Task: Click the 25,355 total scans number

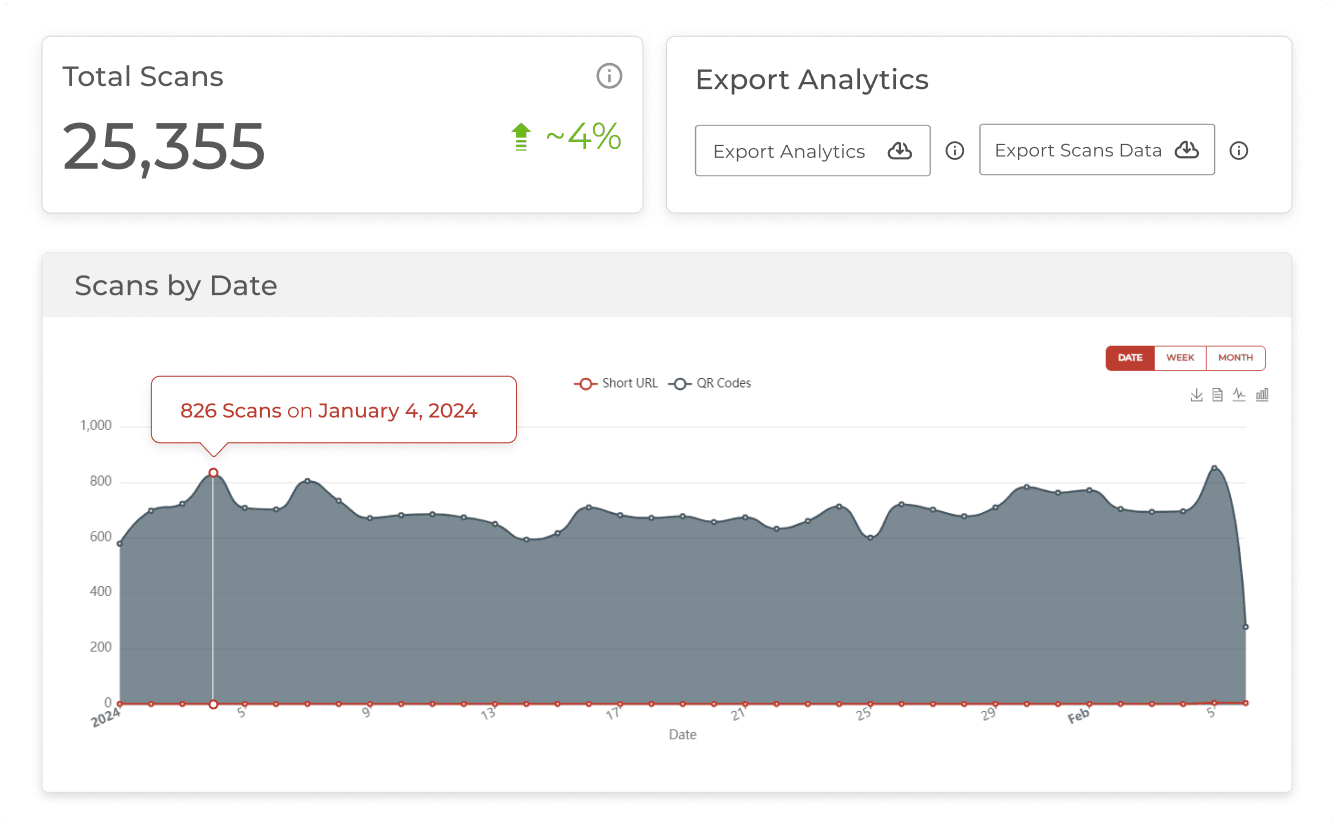Action: (x=164, y=146)
